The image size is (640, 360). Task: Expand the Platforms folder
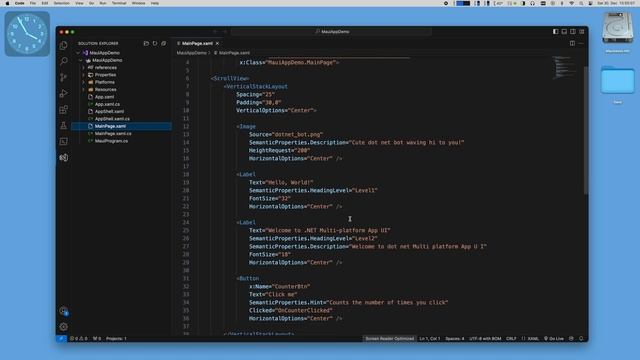[84, 82]
